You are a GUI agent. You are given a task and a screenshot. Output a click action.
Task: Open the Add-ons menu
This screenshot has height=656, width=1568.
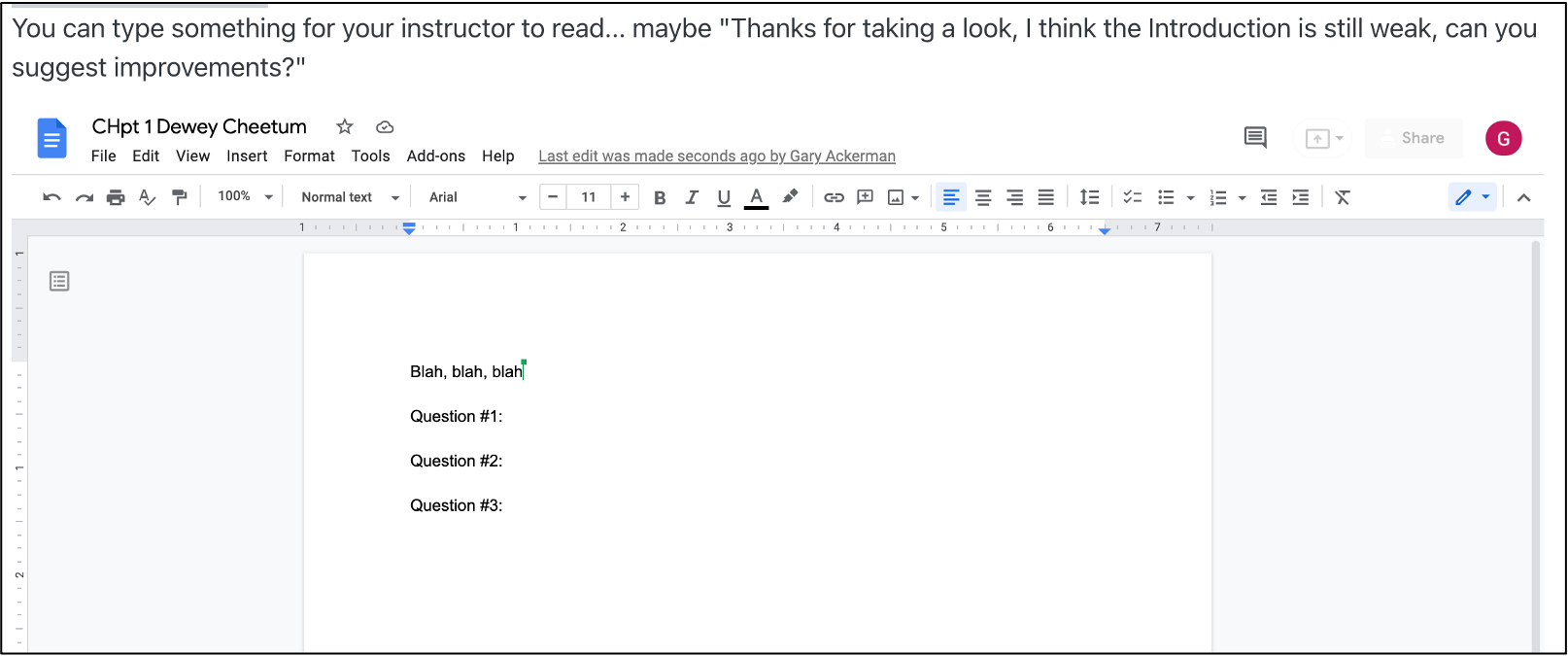coord(435,155)
